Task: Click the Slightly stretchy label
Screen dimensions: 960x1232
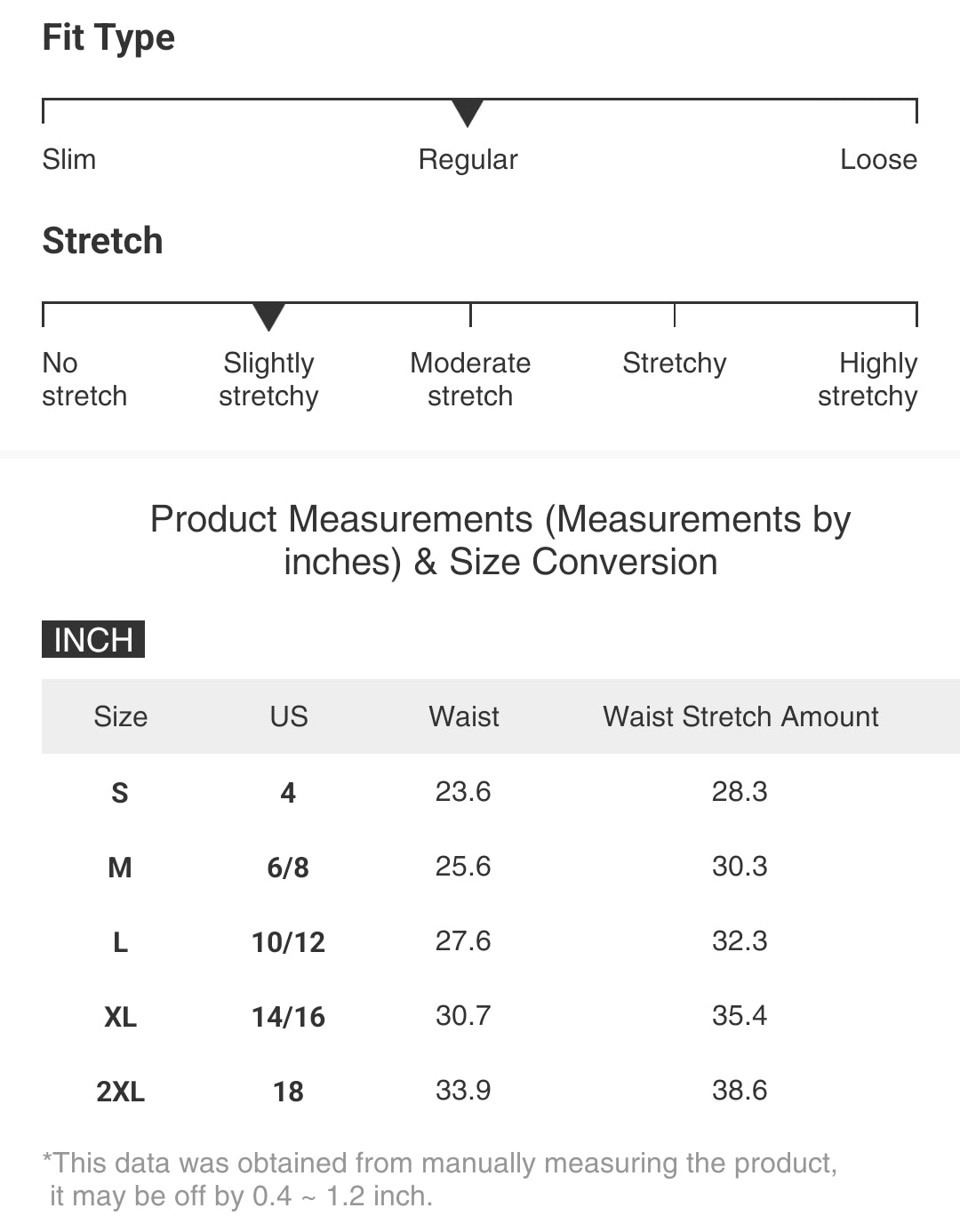Action: [268, 380]
